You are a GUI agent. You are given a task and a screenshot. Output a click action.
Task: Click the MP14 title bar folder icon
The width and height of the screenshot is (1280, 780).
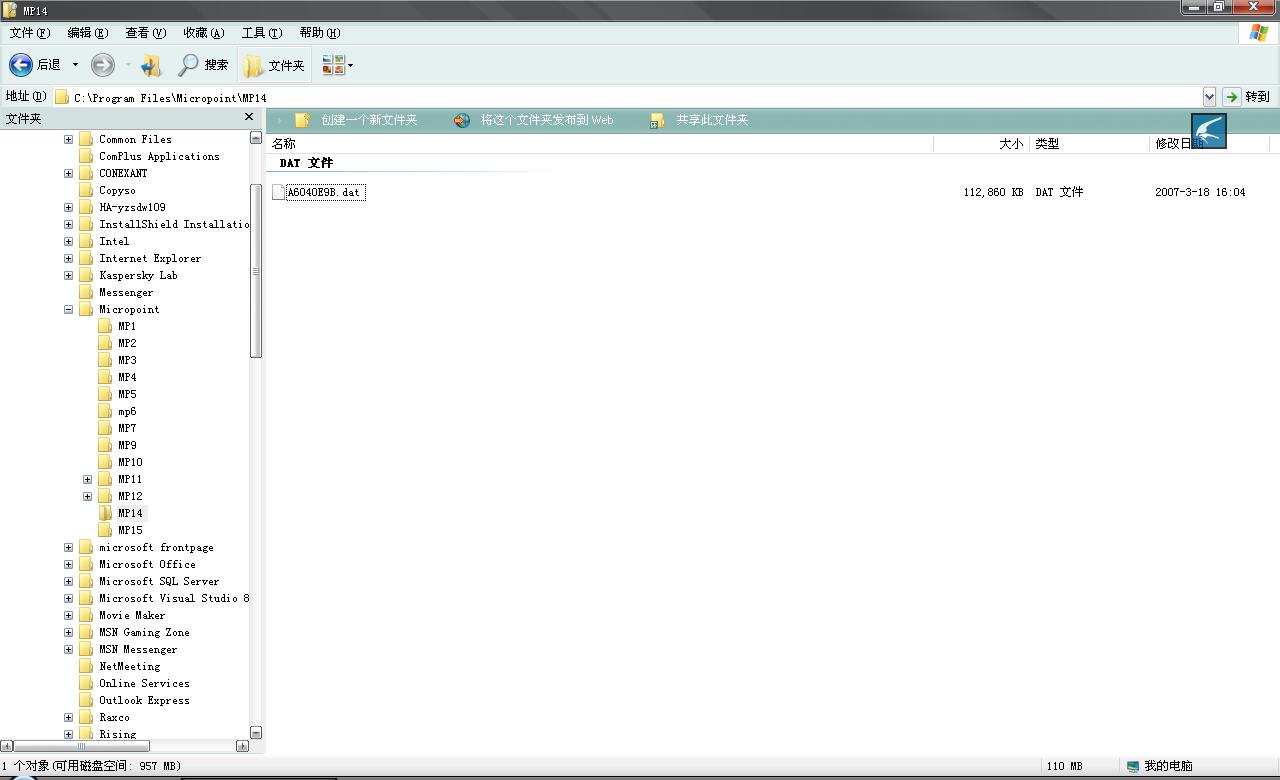[10, 10]
